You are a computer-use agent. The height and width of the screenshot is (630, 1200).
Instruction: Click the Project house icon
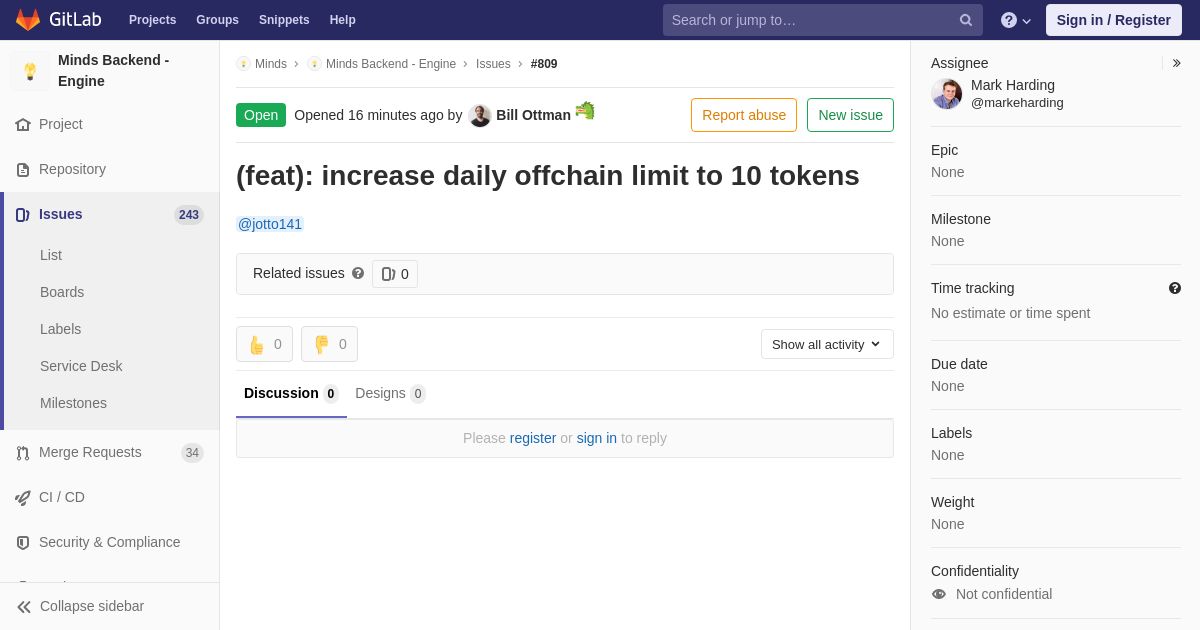coord(23,125)
